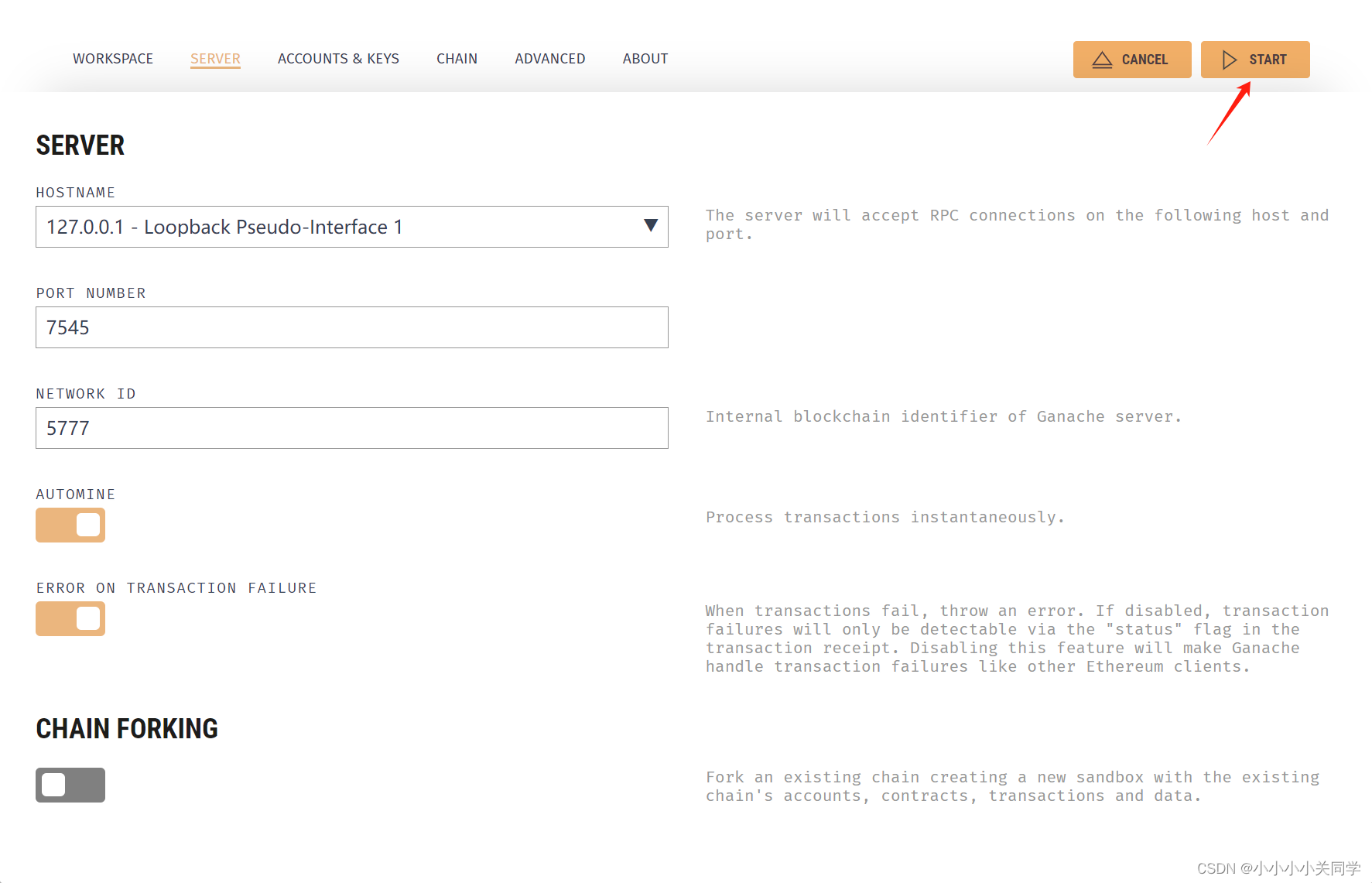Disable the AUTOMINE toggle

[70, 525]
